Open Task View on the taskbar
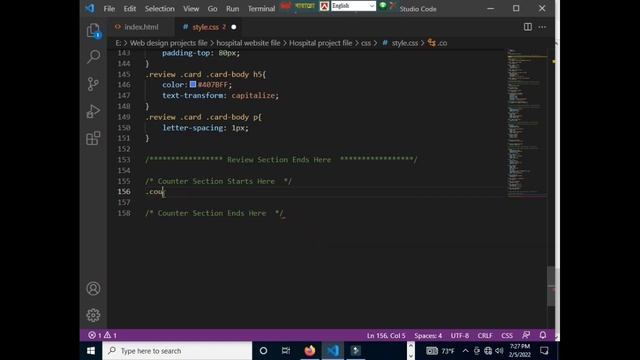Image resolution: width=640 pixels, height=360 pixels. point(286,351)
